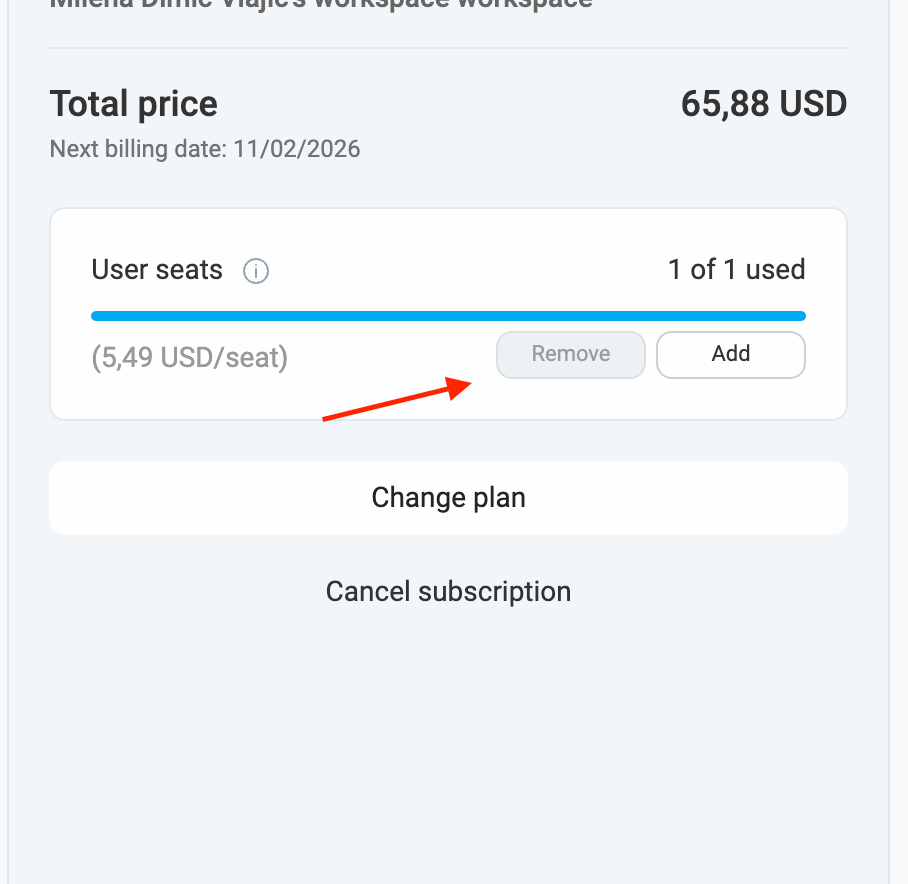Viewport: 908px width, 884px height.
Task: Click the 5,49 USD/seat price text
Action: click(189, 357)
